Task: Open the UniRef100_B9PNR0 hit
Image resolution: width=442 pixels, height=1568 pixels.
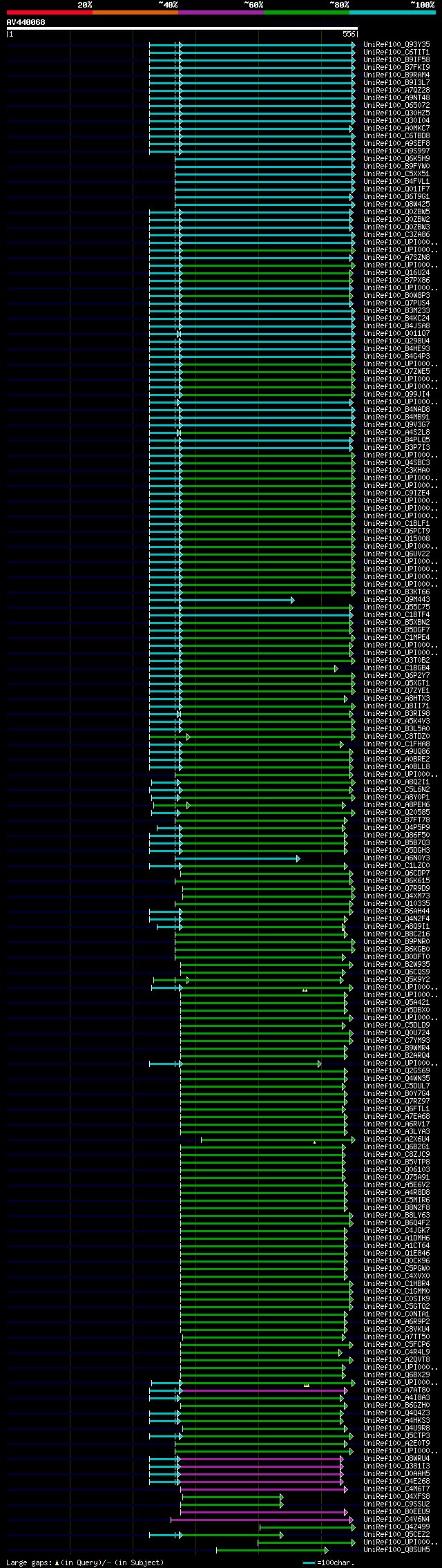Action: pos(396,941)
